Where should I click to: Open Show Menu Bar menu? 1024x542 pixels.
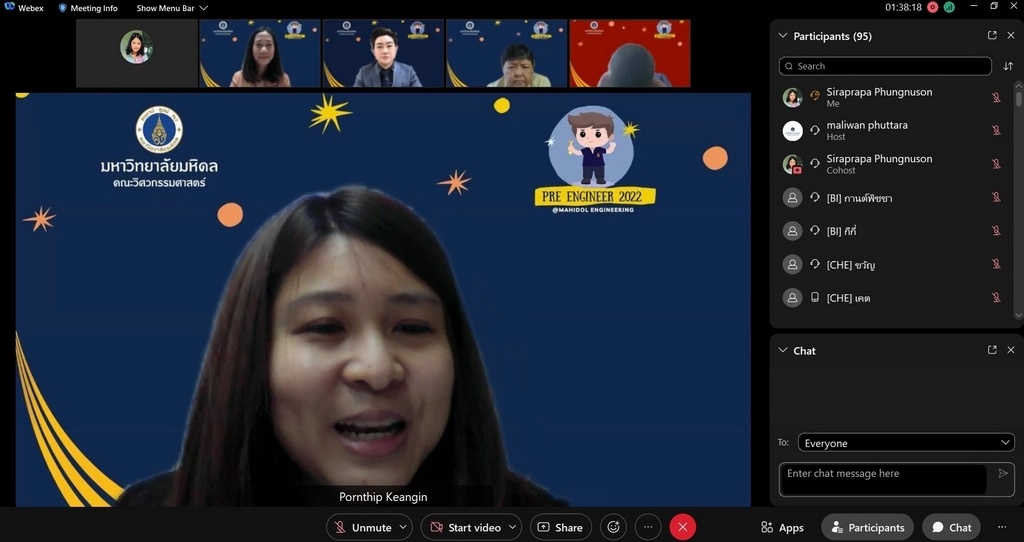coord(172,8)
